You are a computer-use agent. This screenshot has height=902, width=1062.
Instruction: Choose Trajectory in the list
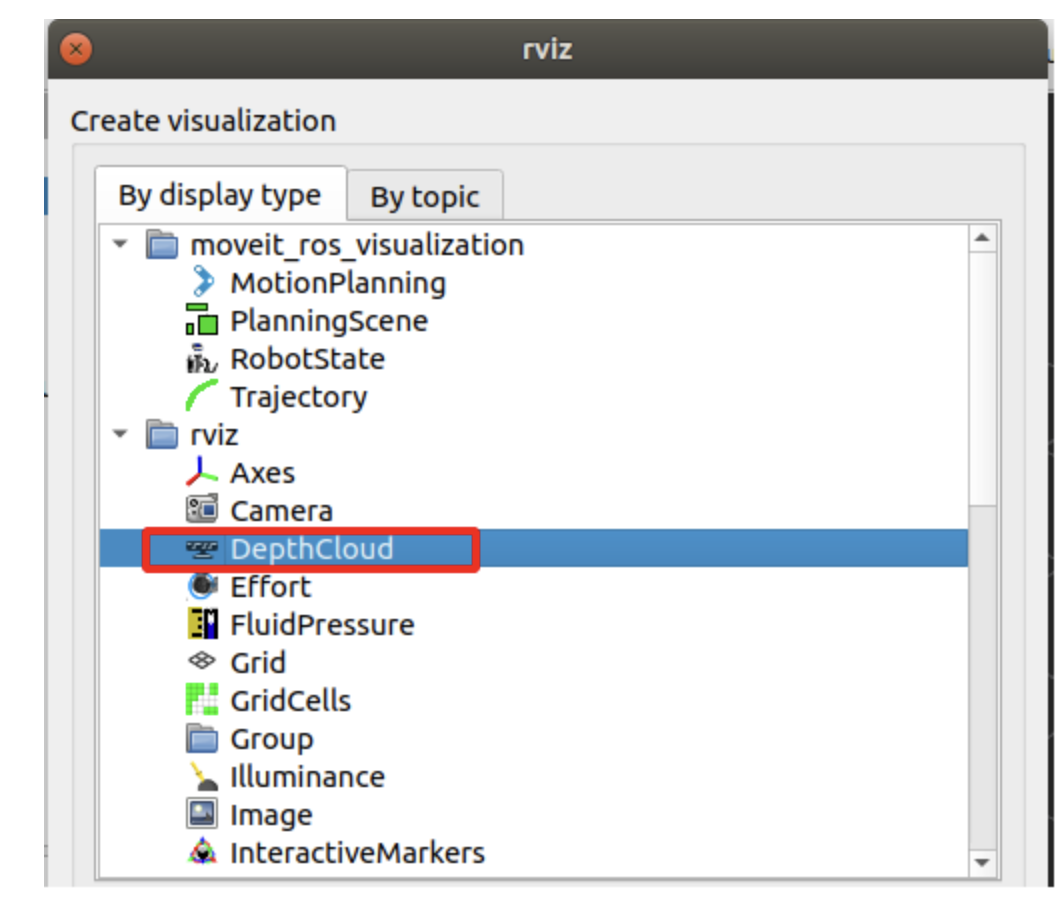299,398
